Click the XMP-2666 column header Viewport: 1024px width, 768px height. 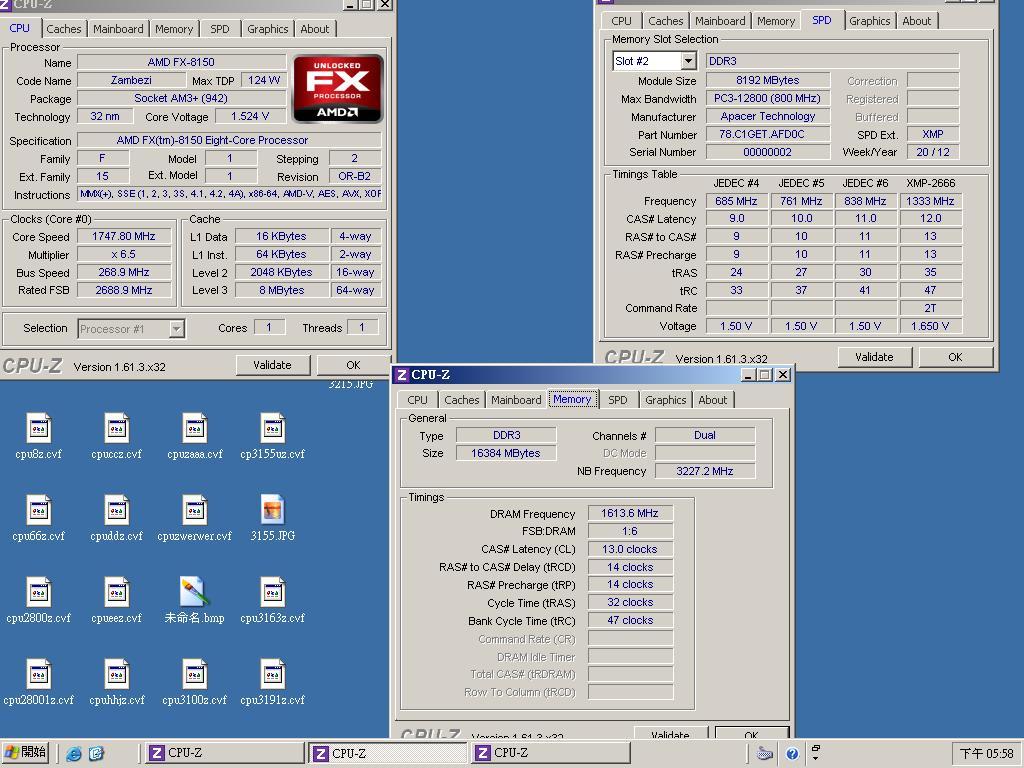tap(931, 183)
